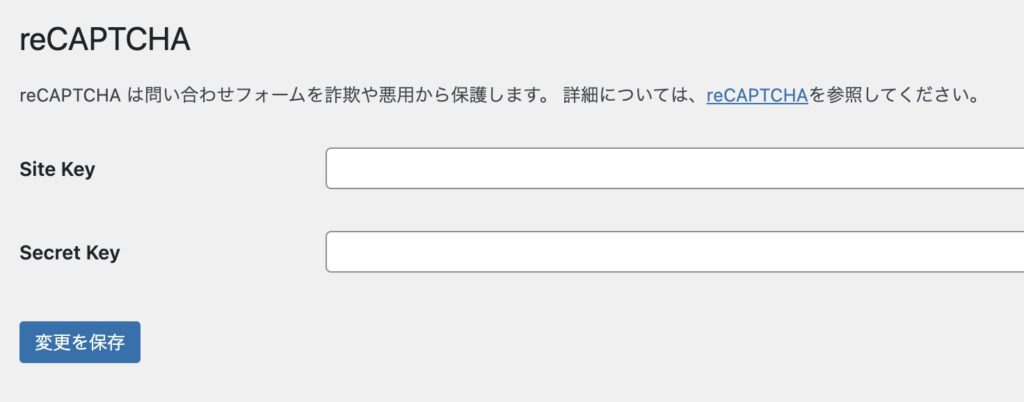Select the bold Secret Key text

tap(69, 253)
